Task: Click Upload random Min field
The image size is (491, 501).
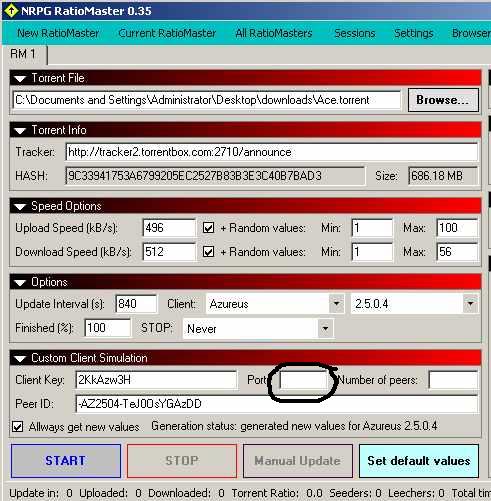Action: 372,228
